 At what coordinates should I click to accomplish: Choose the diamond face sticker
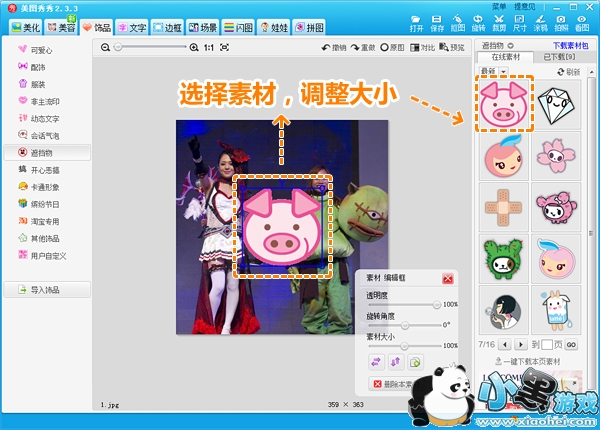(x=556, y=105)
